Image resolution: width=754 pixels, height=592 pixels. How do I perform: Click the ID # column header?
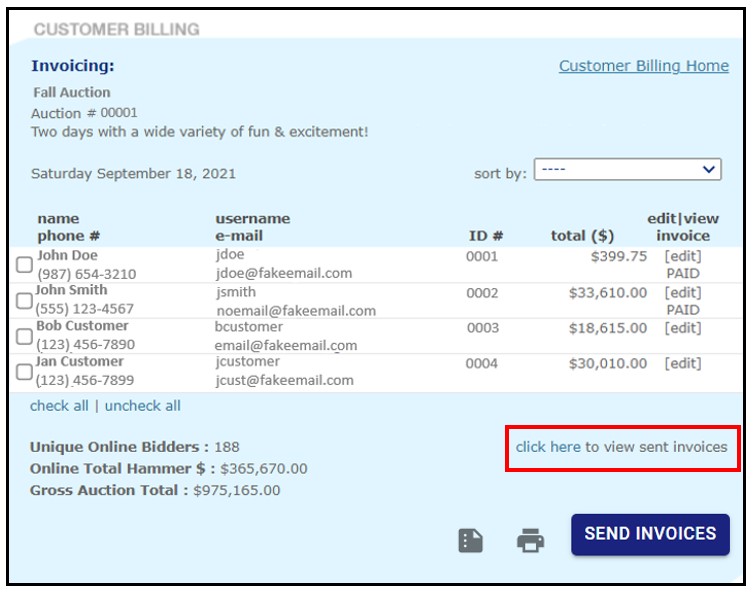[x=486, y=236]
